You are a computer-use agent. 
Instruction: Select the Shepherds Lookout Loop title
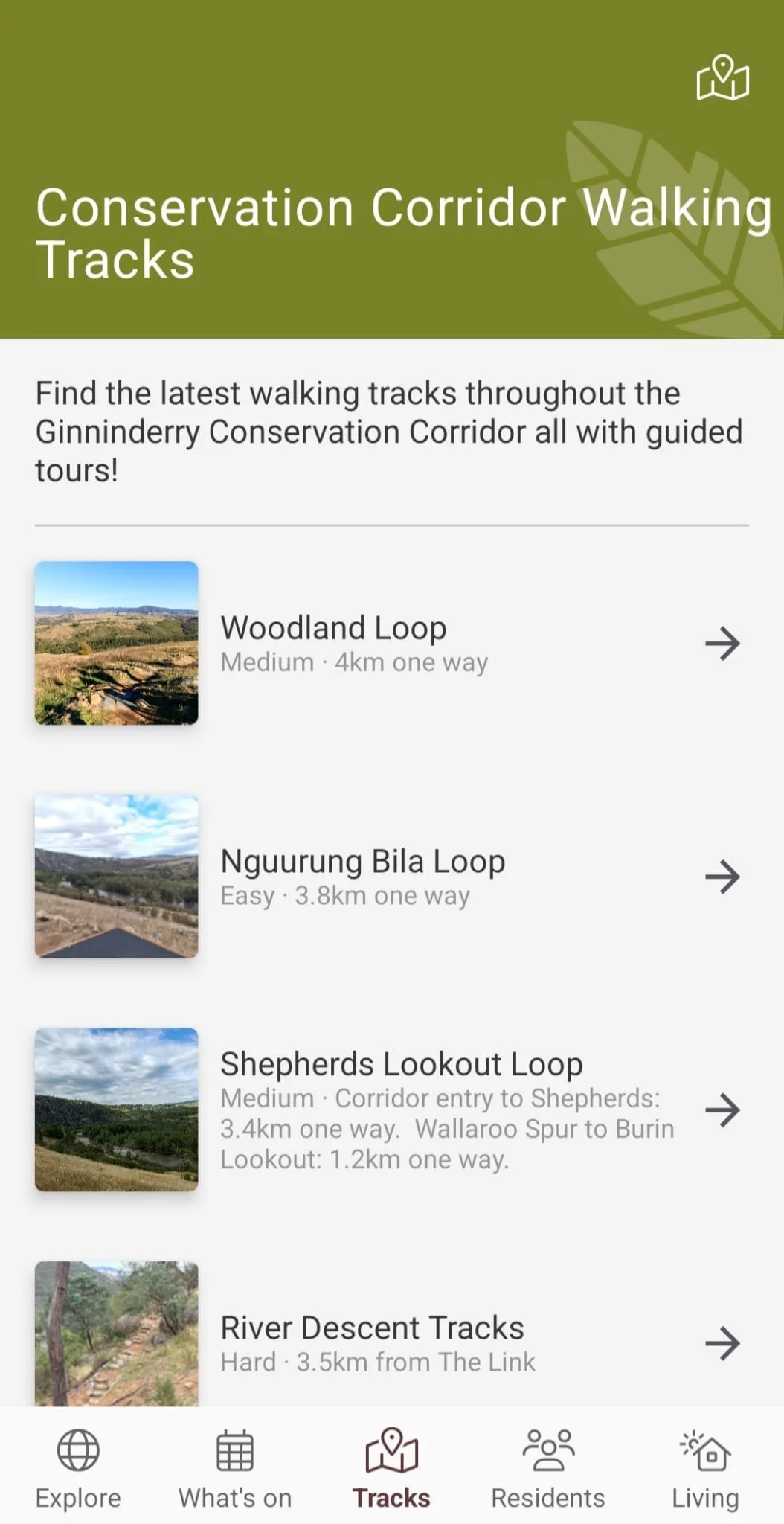coord(402,1064)
